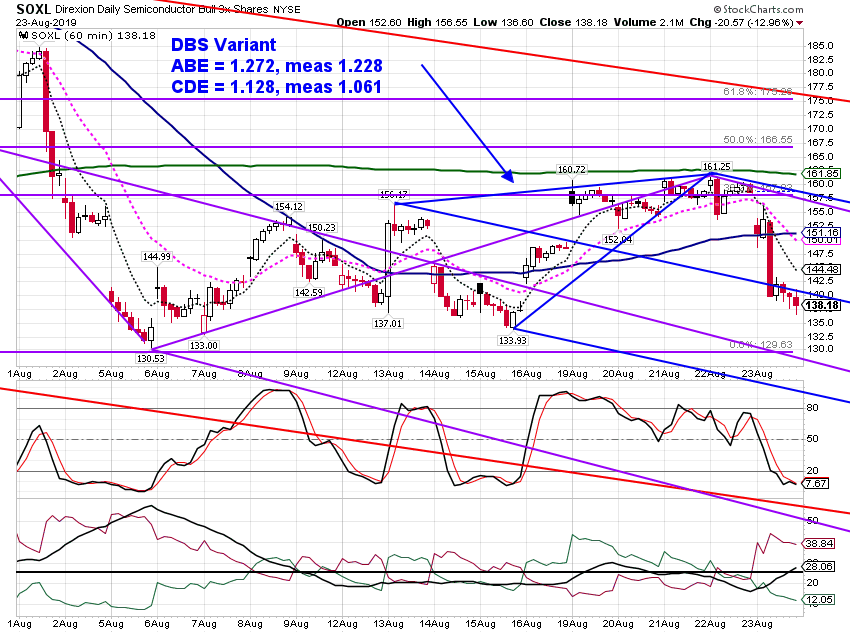Viewport: 850px width, 633px height.
Task: Click the 144.99 price label
Action: click(157, 256)
